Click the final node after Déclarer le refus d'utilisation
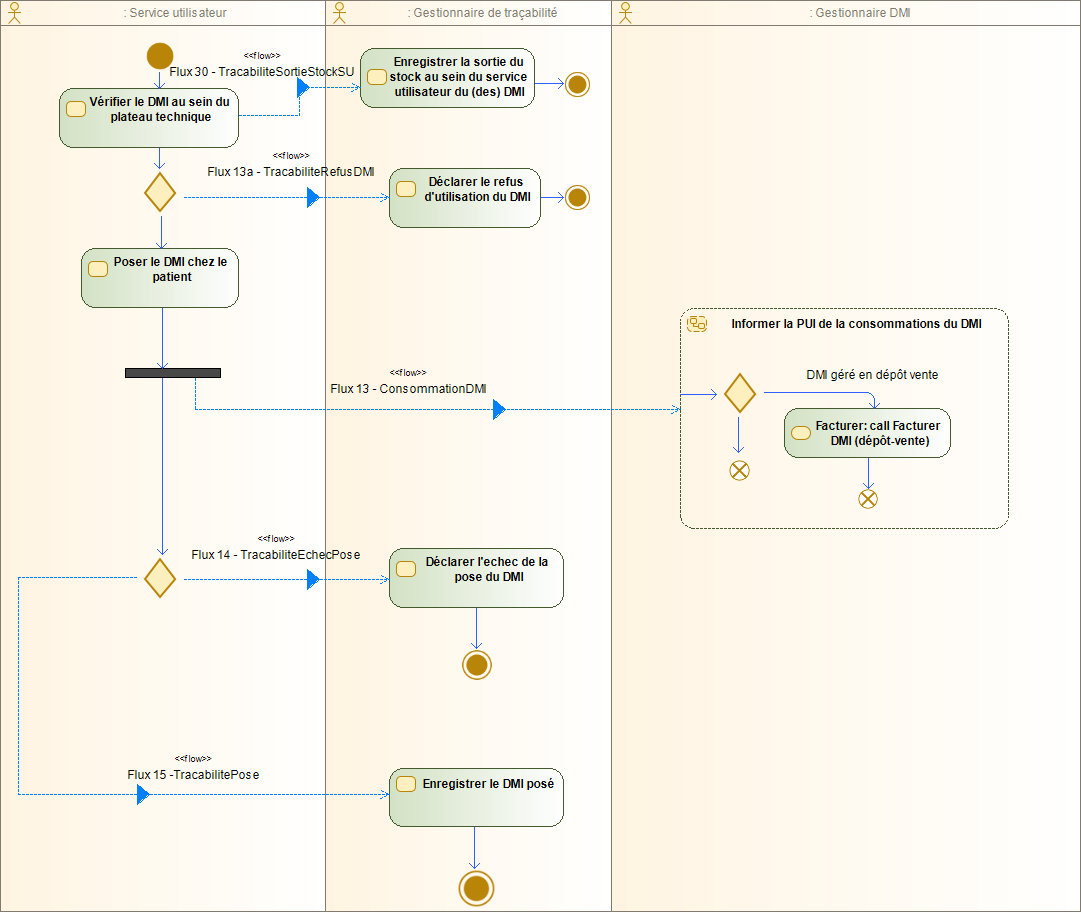 (x=577, y=197)
